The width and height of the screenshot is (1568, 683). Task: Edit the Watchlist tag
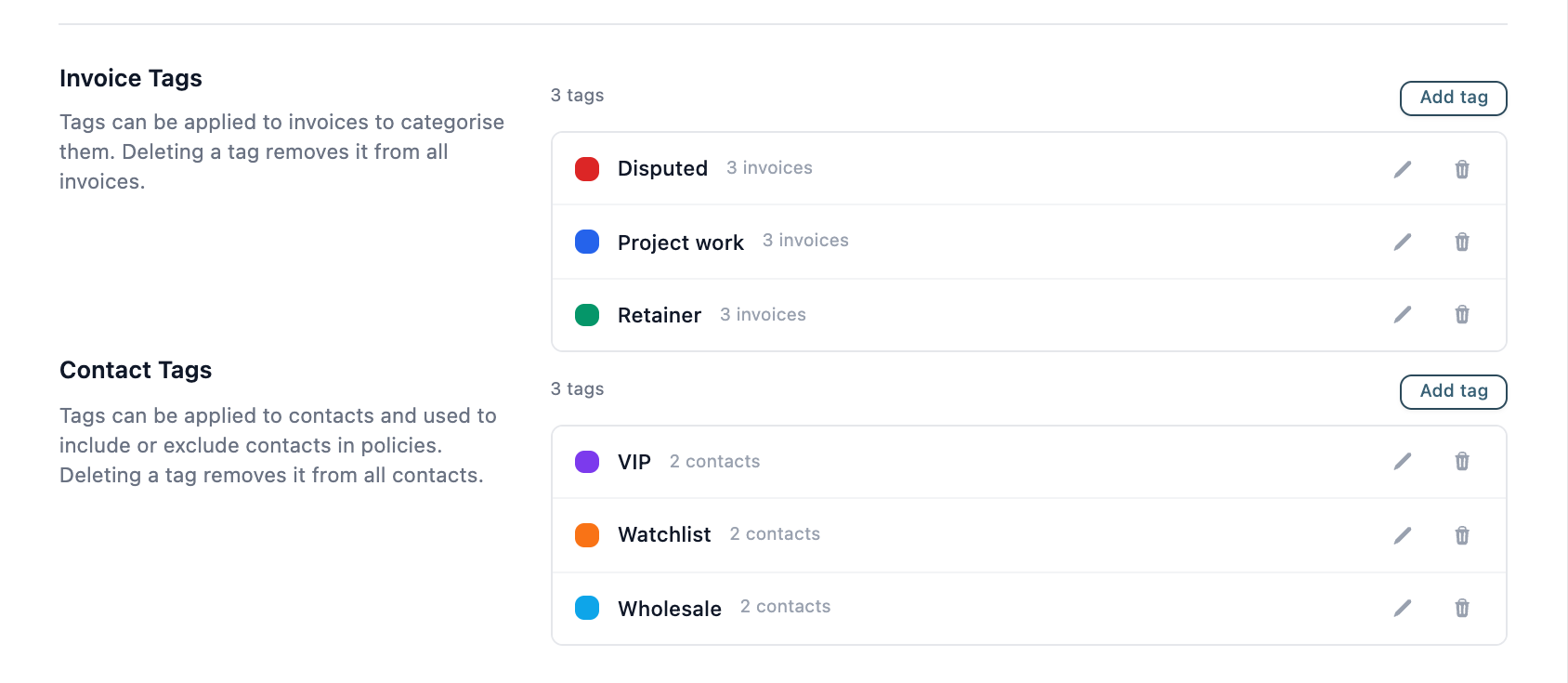pyautogui.click(x=1403, y=535)
